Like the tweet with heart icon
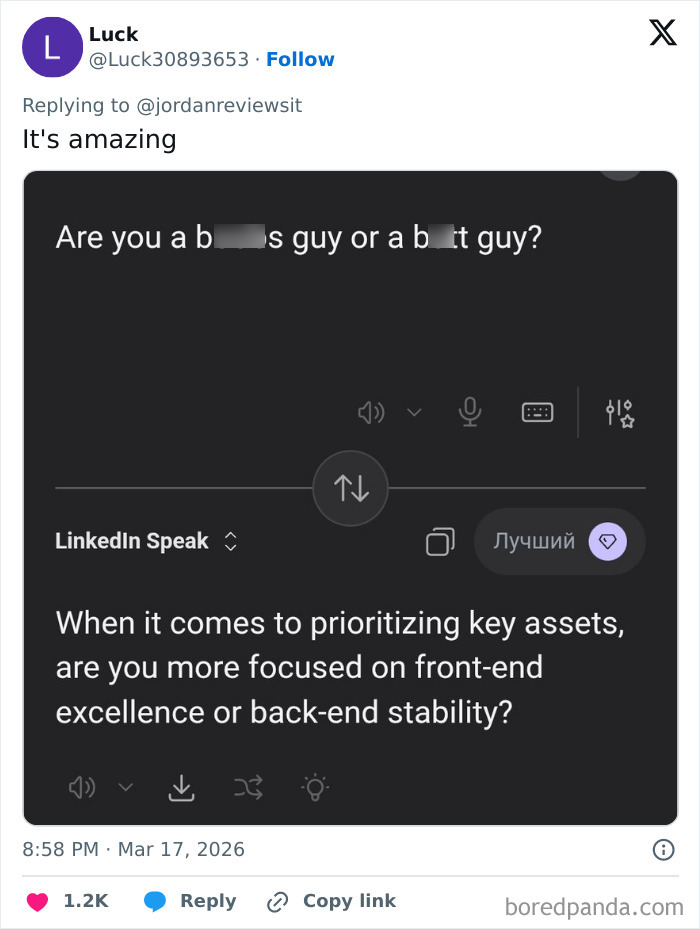The width and height of the screenshot is (700, 929). (x=37, y=901)
